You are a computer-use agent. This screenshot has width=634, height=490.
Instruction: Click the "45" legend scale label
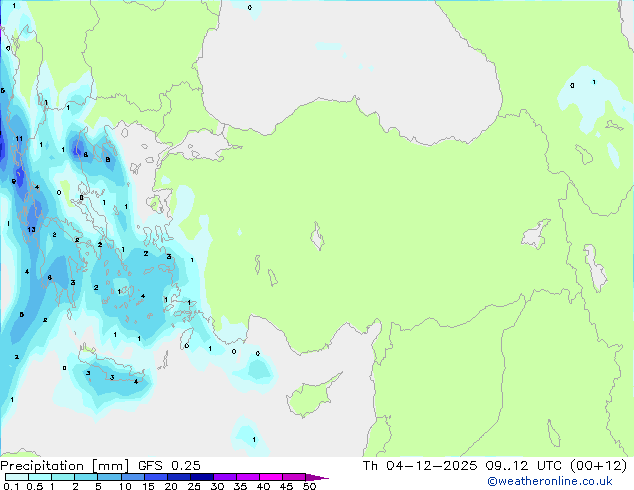pyautogui.click(x=286, y=486)
